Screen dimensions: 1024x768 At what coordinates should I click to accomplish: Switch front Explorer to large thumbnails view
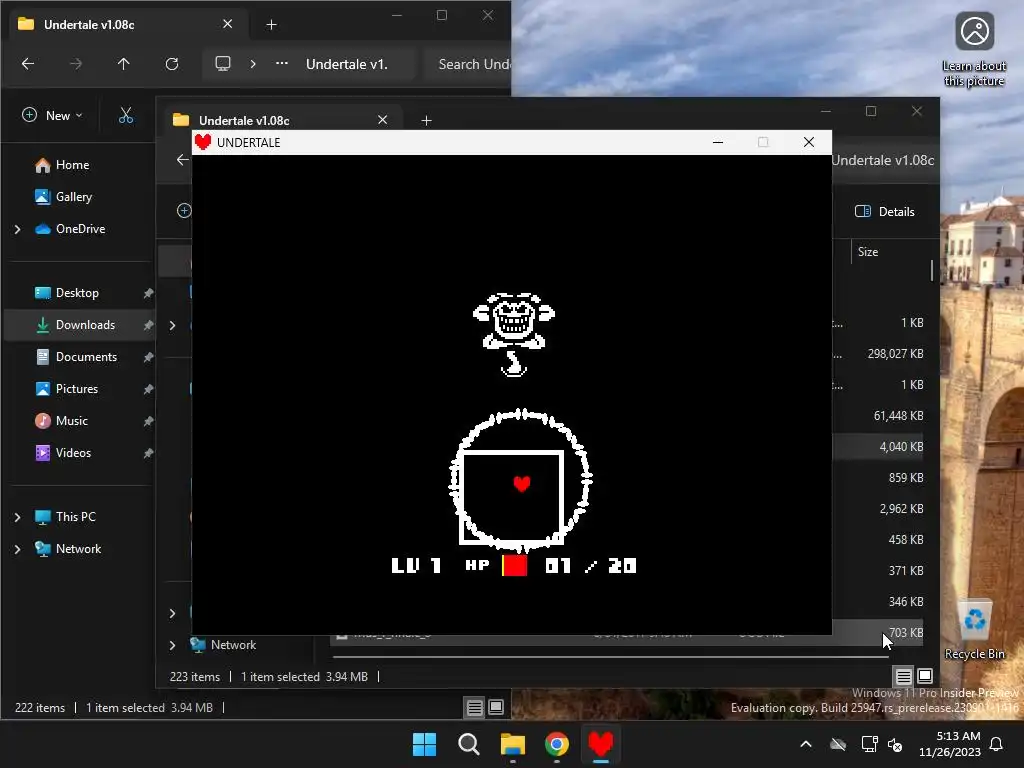click(925, 676)
